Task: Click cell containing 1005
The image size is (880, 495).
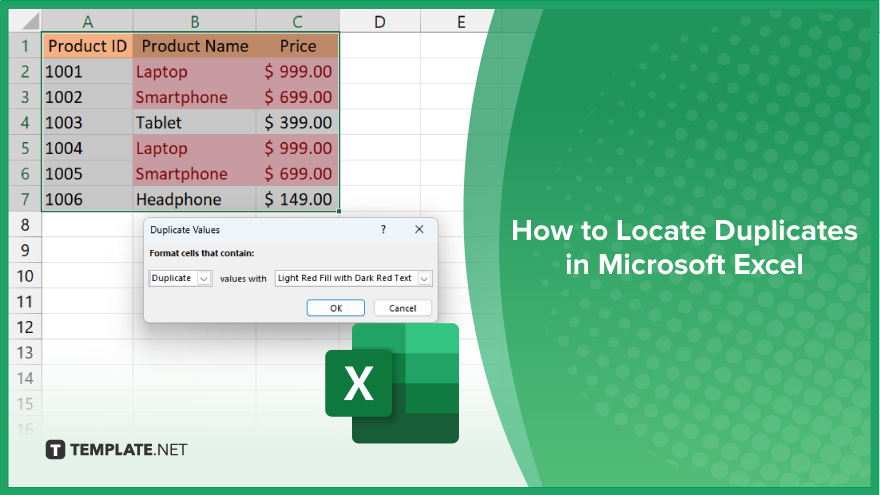Action: [x=88, y=173]
